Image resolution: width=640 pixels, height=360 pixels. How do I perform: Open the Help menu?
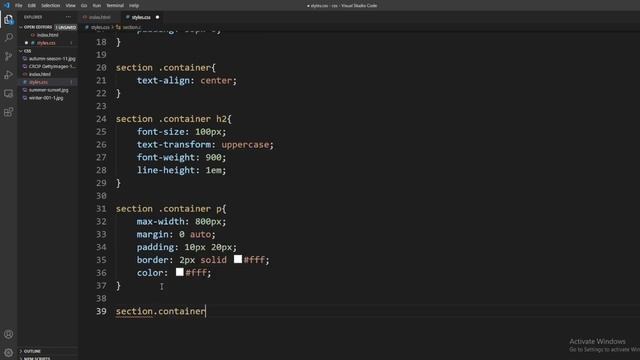(x=134, y=6)
